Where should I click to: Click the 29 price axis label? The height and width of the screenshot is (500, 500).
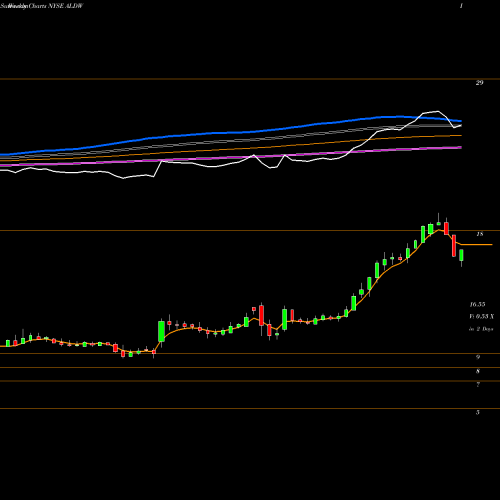[x=479, y=83]
